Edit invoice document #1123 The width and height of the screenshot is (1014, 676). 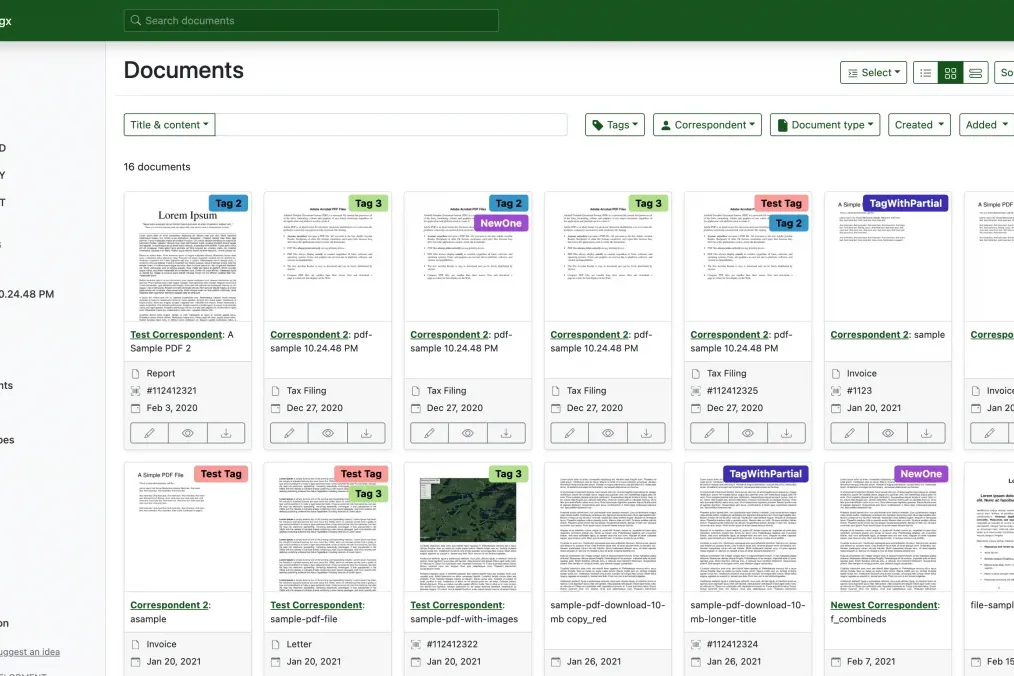tap(850, 433)
